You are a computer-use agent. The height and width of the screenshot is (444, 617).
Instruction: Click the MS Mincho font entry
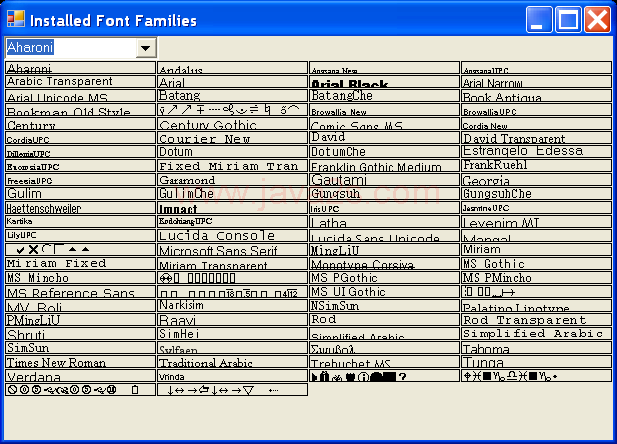pos(80,278)
